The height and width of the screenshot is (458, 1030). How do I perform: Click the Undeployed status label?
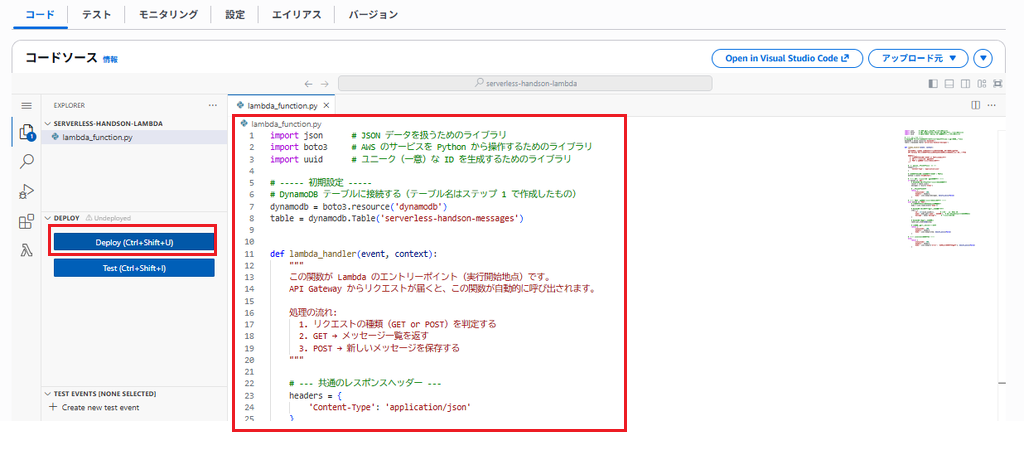click(108, 218)
